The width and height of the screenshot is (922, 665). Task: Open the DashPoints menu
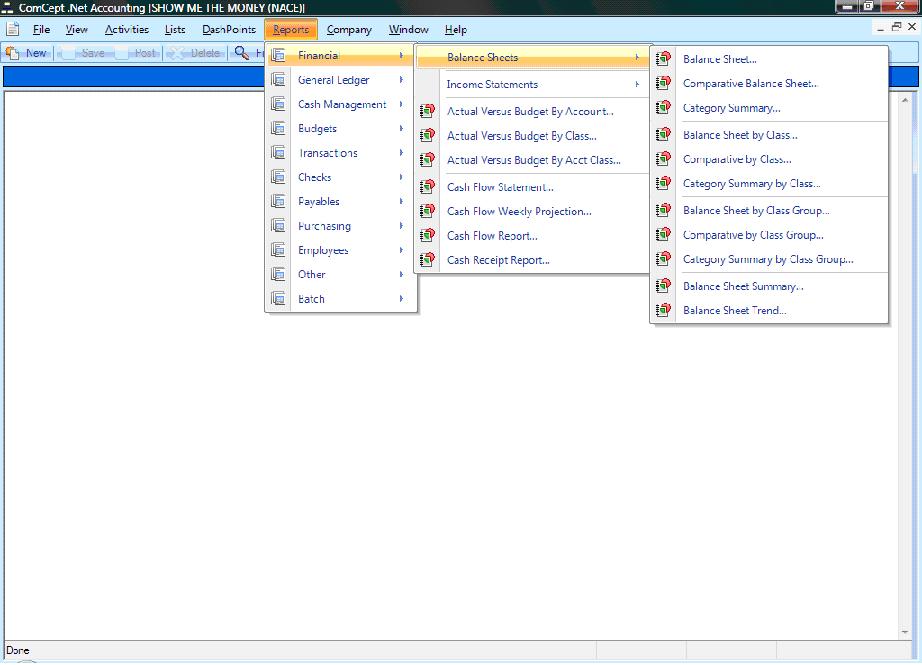(229, 30)
